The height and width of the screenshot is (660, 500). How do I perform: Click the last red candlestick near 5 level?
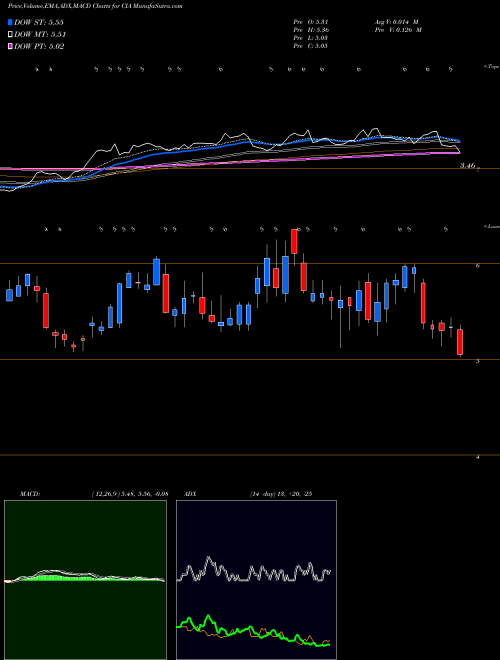[460, 342]
